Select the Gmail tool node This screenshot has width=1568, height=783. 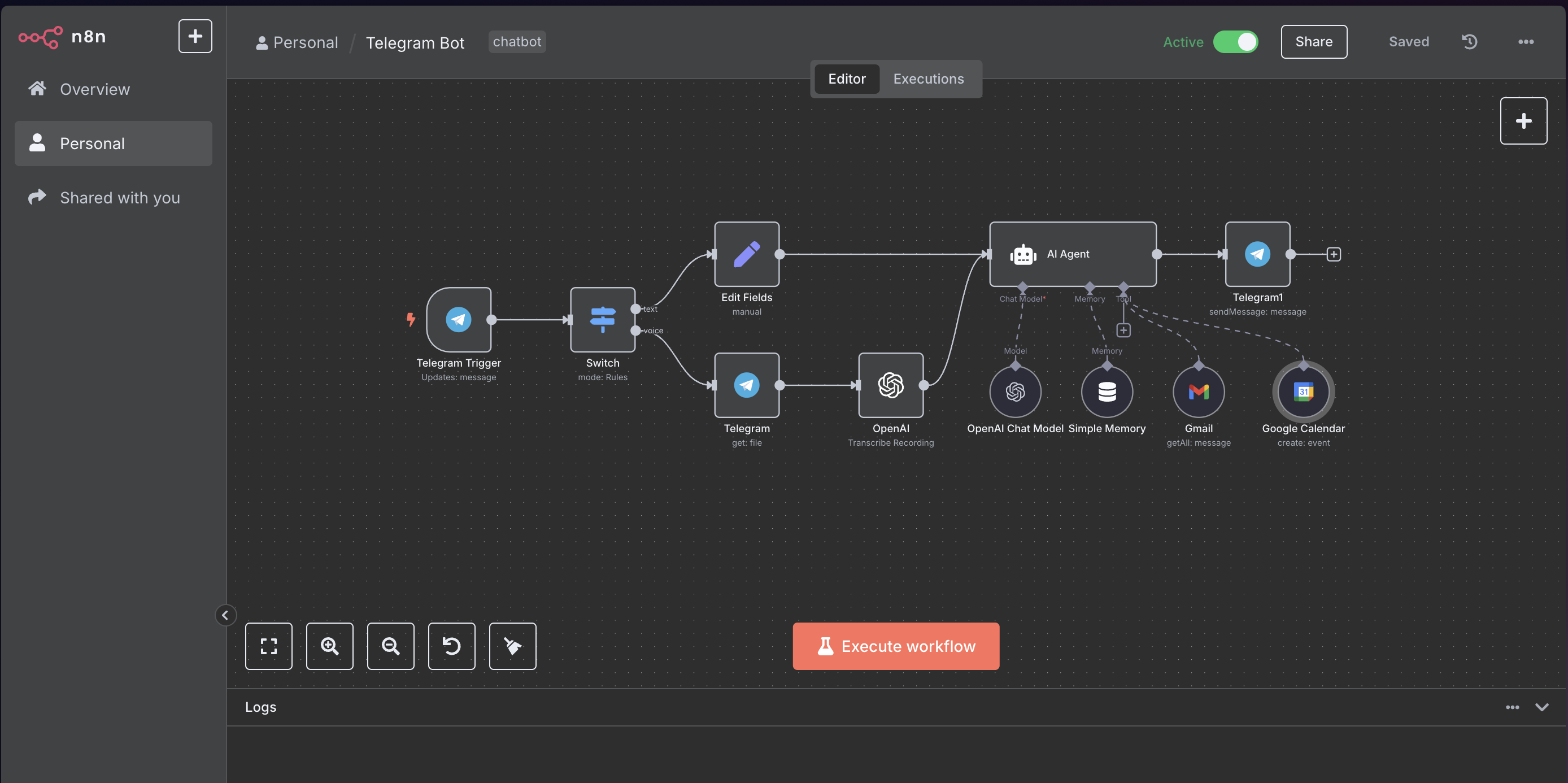(x=1198, y=391)
